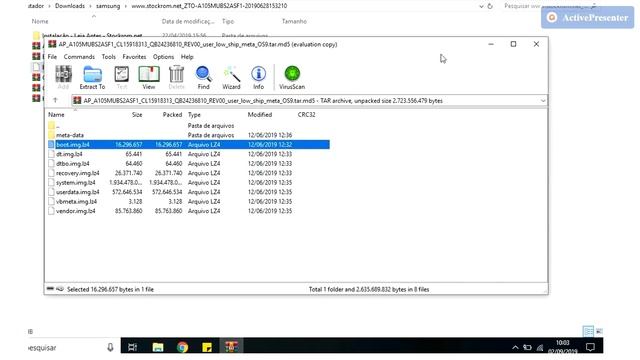Open the Options menu
This screenshot has width=640, height=360.
pyautogui.click(x=163, y=57)
